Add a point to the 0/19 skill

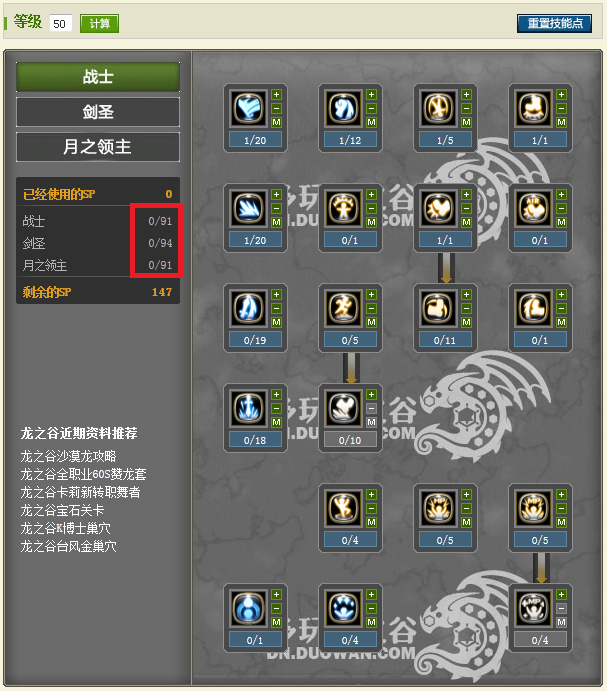[276, 294]
